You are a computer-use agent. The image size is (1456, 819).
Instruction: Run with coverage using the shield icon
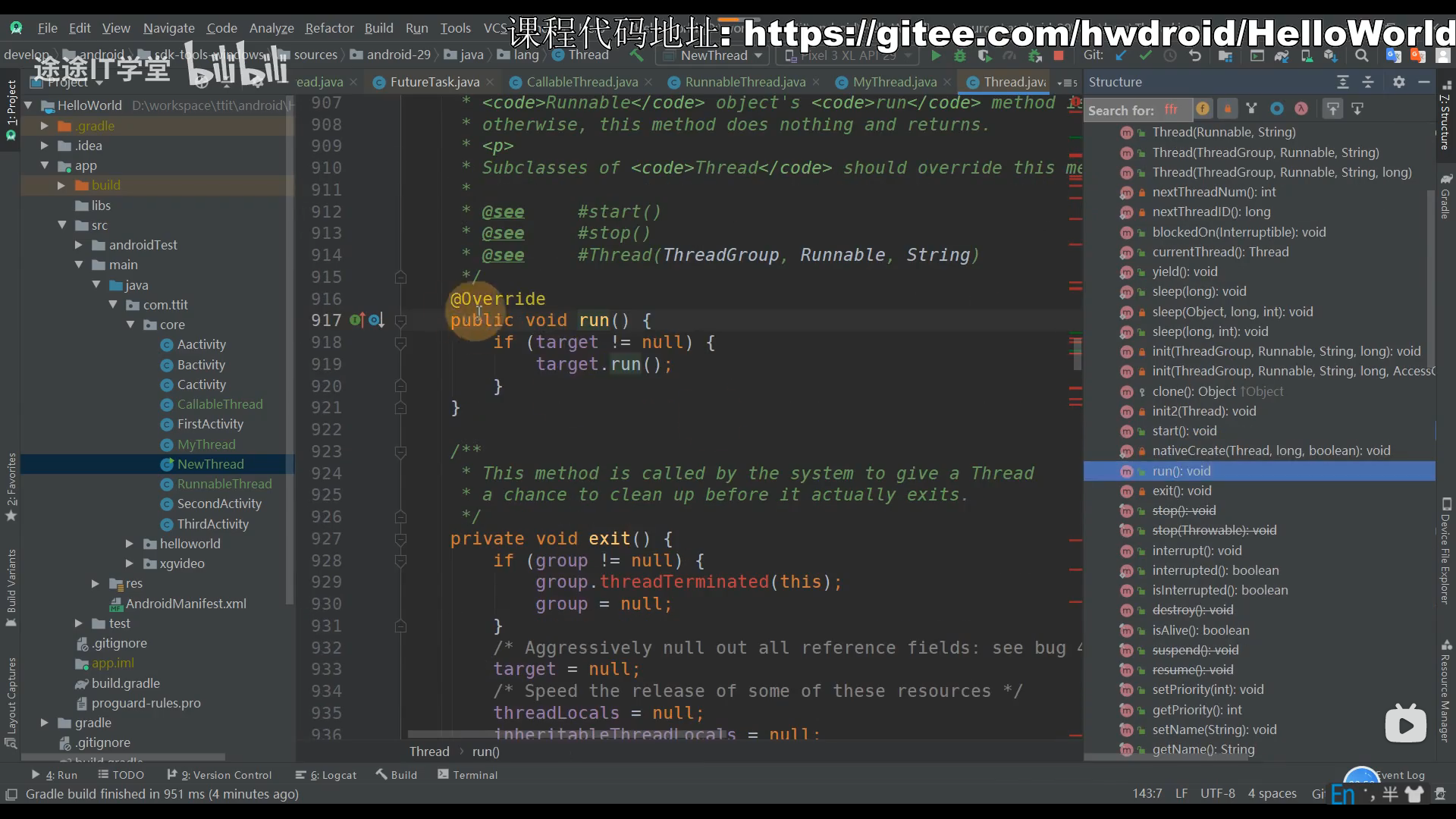tap(984, 55)
